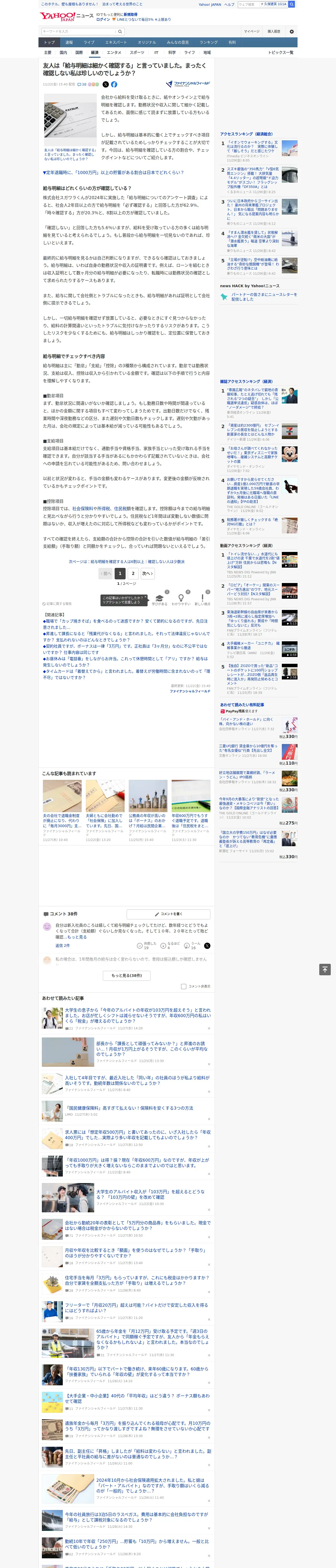The height and width of the screenshot is (1568, 336).
Task: Select the エキスパート tab
Action: pos(116,43)
